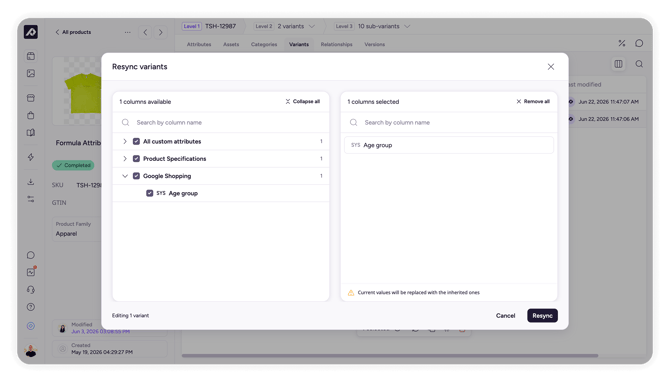Open the download import icon in sidebar
This screenshot has width=670, height=382.
pyautogui.click(x=31, y=182)
